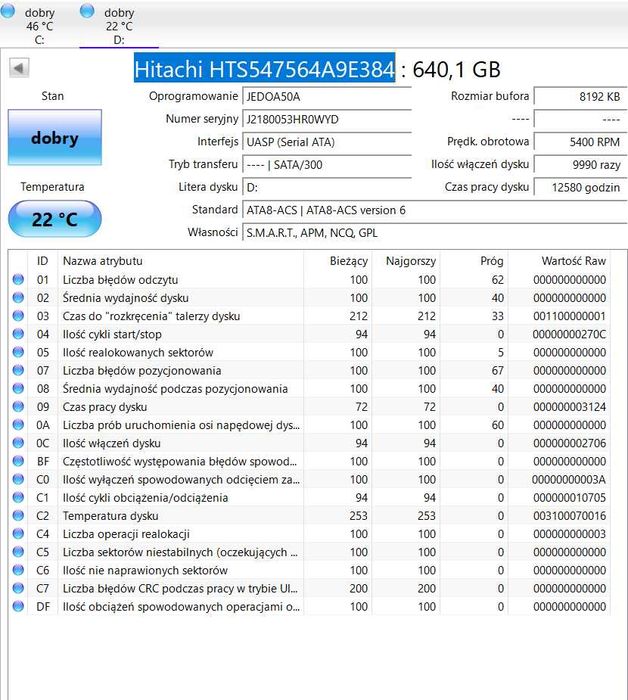Image resolution: width=628 pixels, height=700 pixels.
Task: Click the status dot for attribute 0C
Action: pos(18,443)
